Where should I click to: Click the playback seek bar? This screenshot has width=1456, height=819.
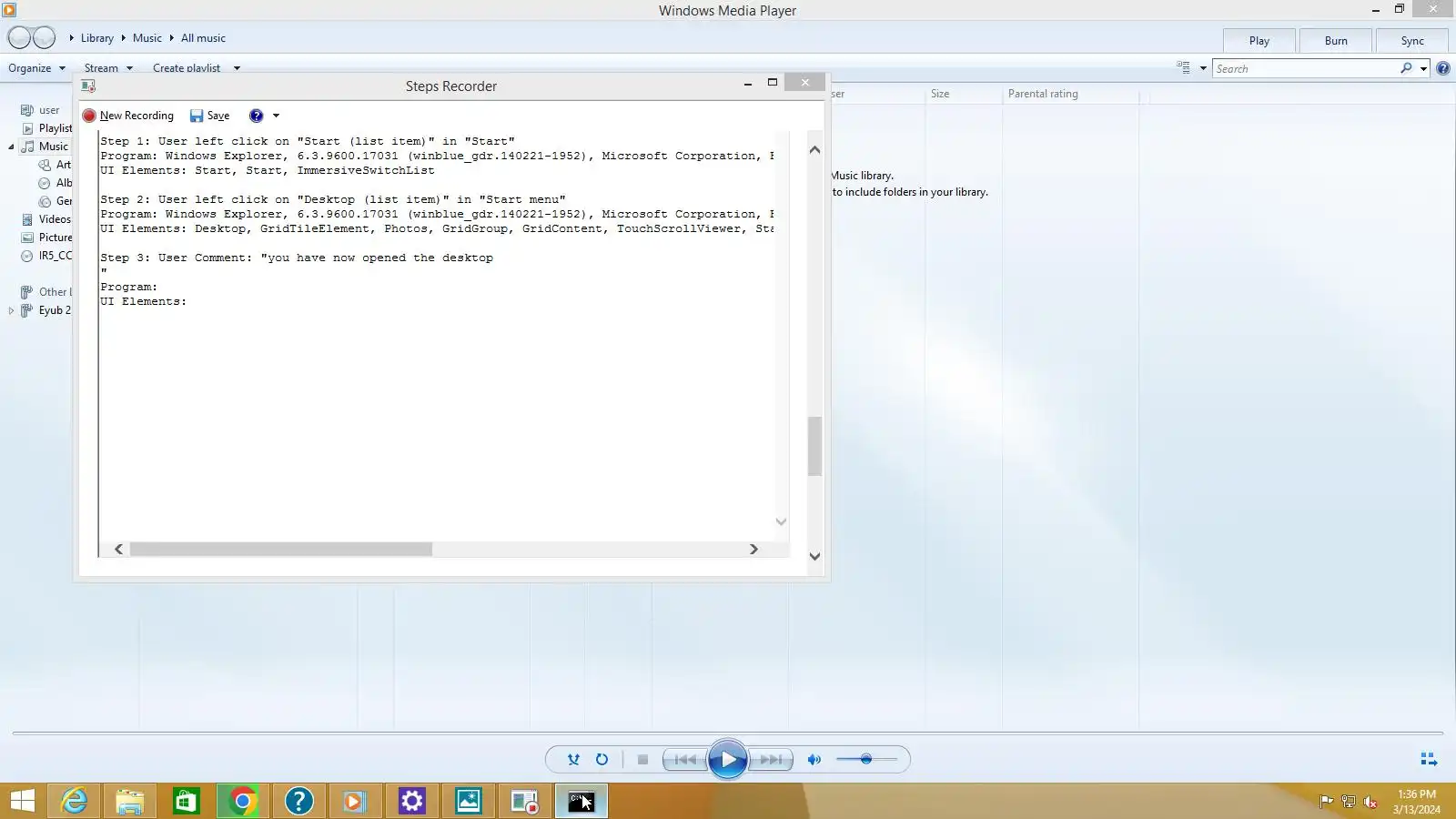tap(728, 733)
